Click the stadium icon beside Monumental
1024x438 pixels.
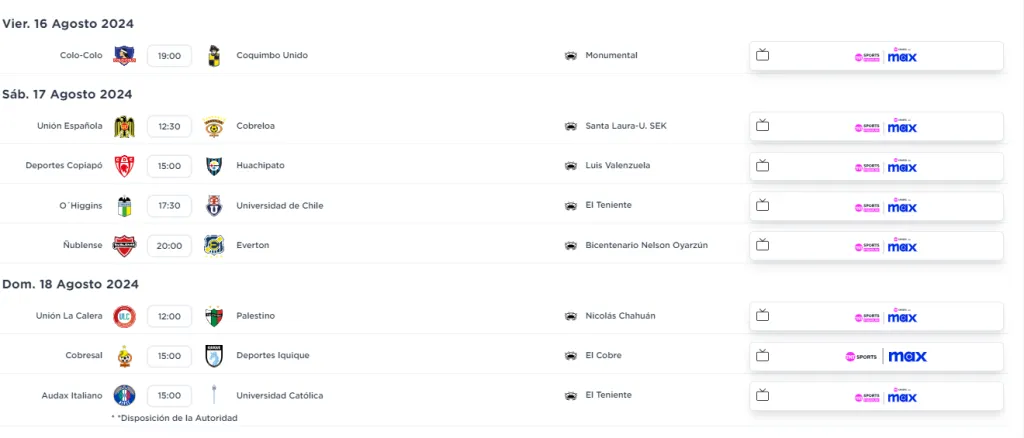571,56
